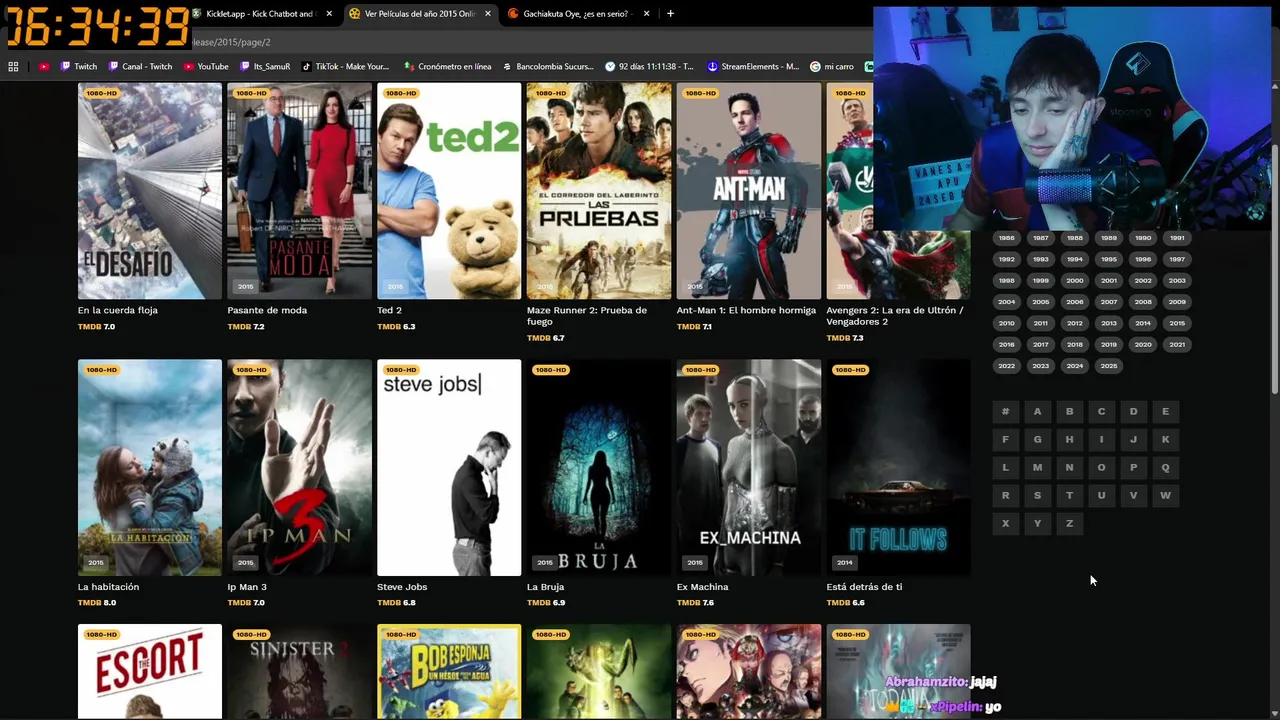The height and width of the screenshot is (720, 1280).
Task: Switch to the Gachiakuta tab
Action: coord(578,14)
